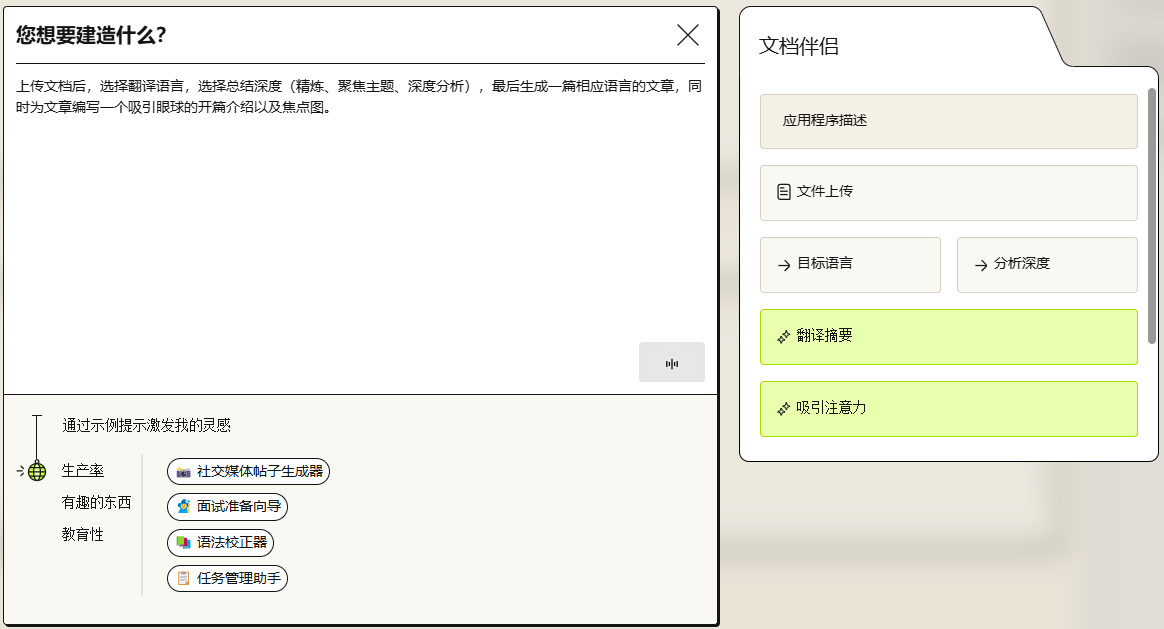This screenshot has width=1164, height=629.
Task: Click the camera icon in 社交媒体帖子生成器
Action: coord(183,472)
